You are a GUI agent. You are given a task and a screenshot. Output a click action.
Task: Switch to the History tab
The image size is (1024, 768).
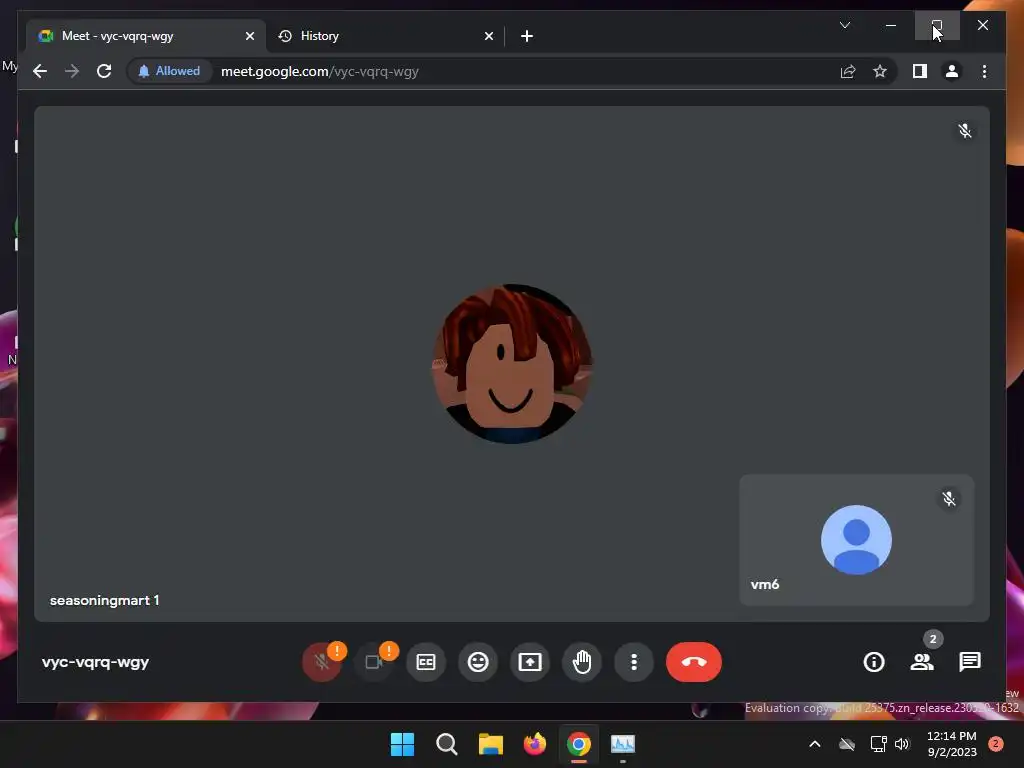[x=385, y=36]
